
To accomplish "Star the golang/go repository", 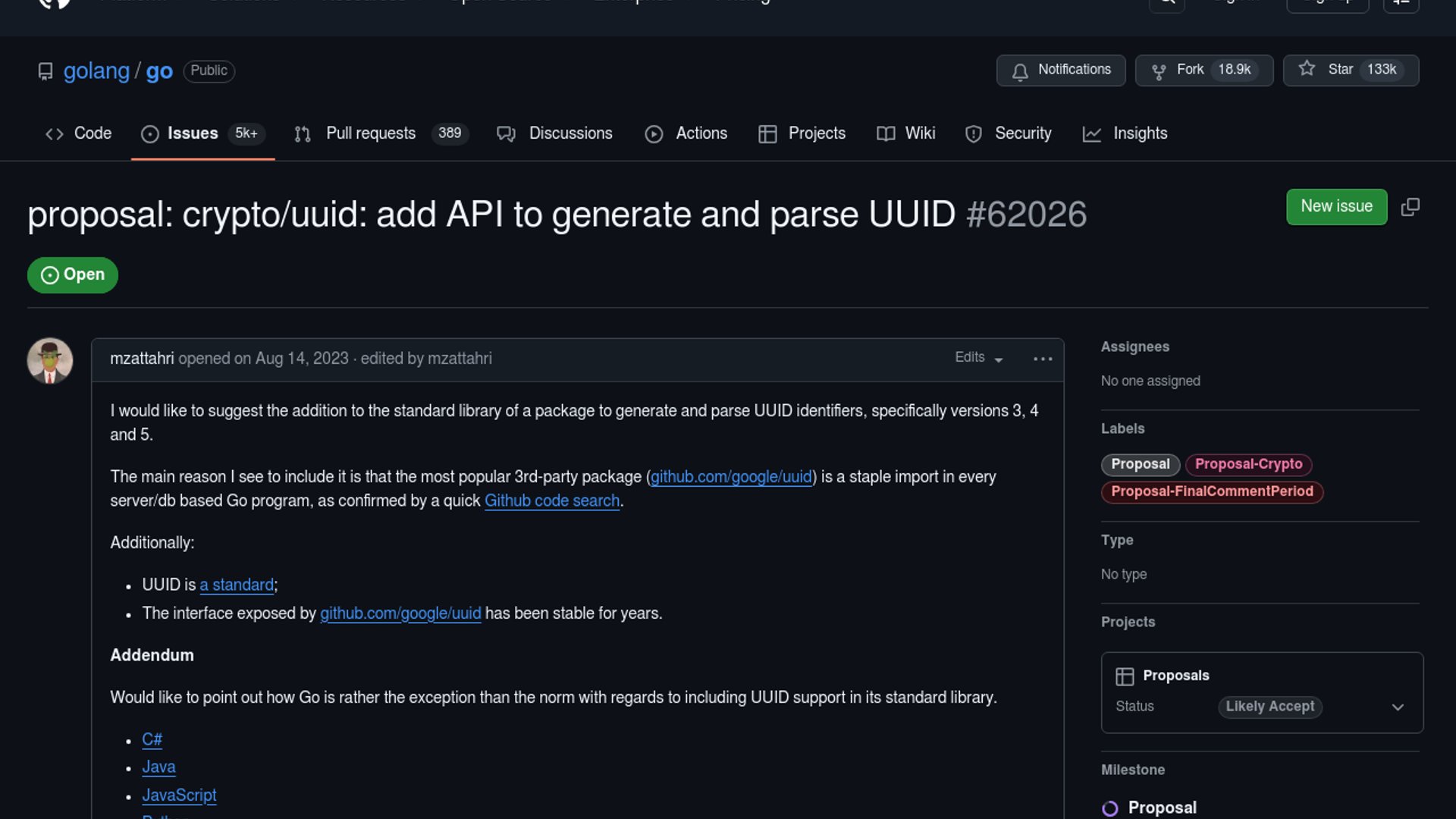I will pyautogui.click(x=1350, y=70).
